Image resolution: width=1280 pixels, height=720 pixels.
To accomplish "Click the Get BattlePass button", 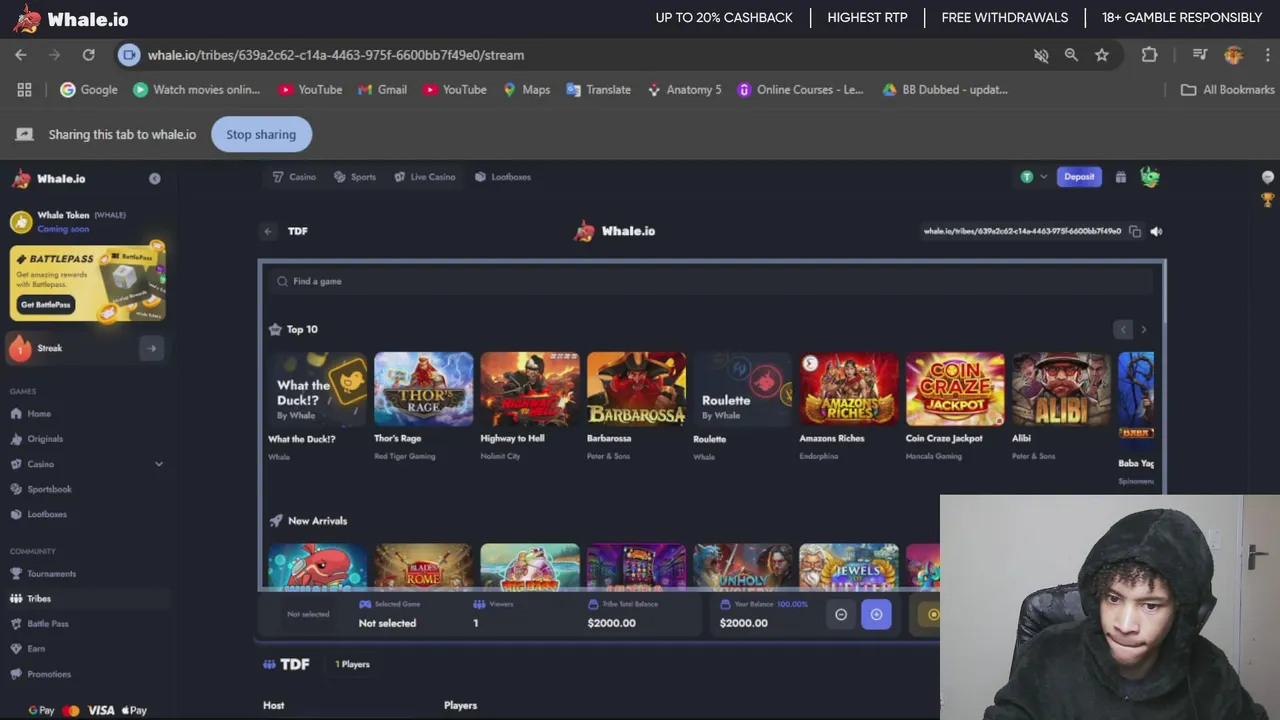I will click(46, 305).
